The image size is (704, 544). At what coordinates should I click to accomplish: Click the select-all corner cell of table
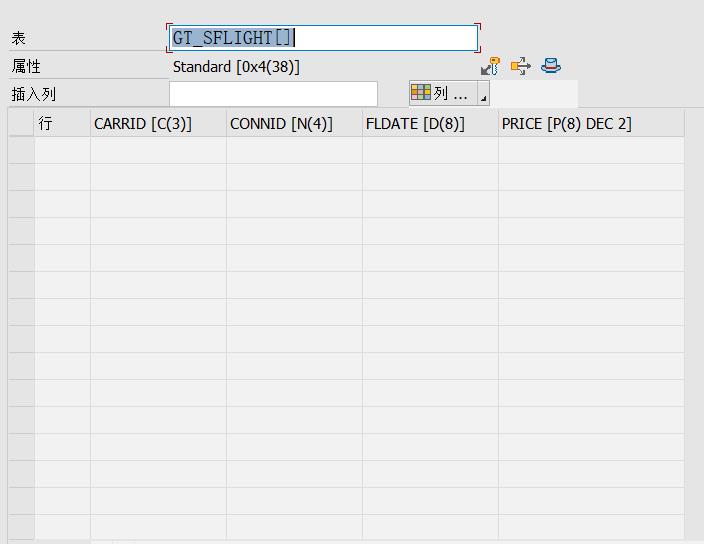(x=21, y=123)
